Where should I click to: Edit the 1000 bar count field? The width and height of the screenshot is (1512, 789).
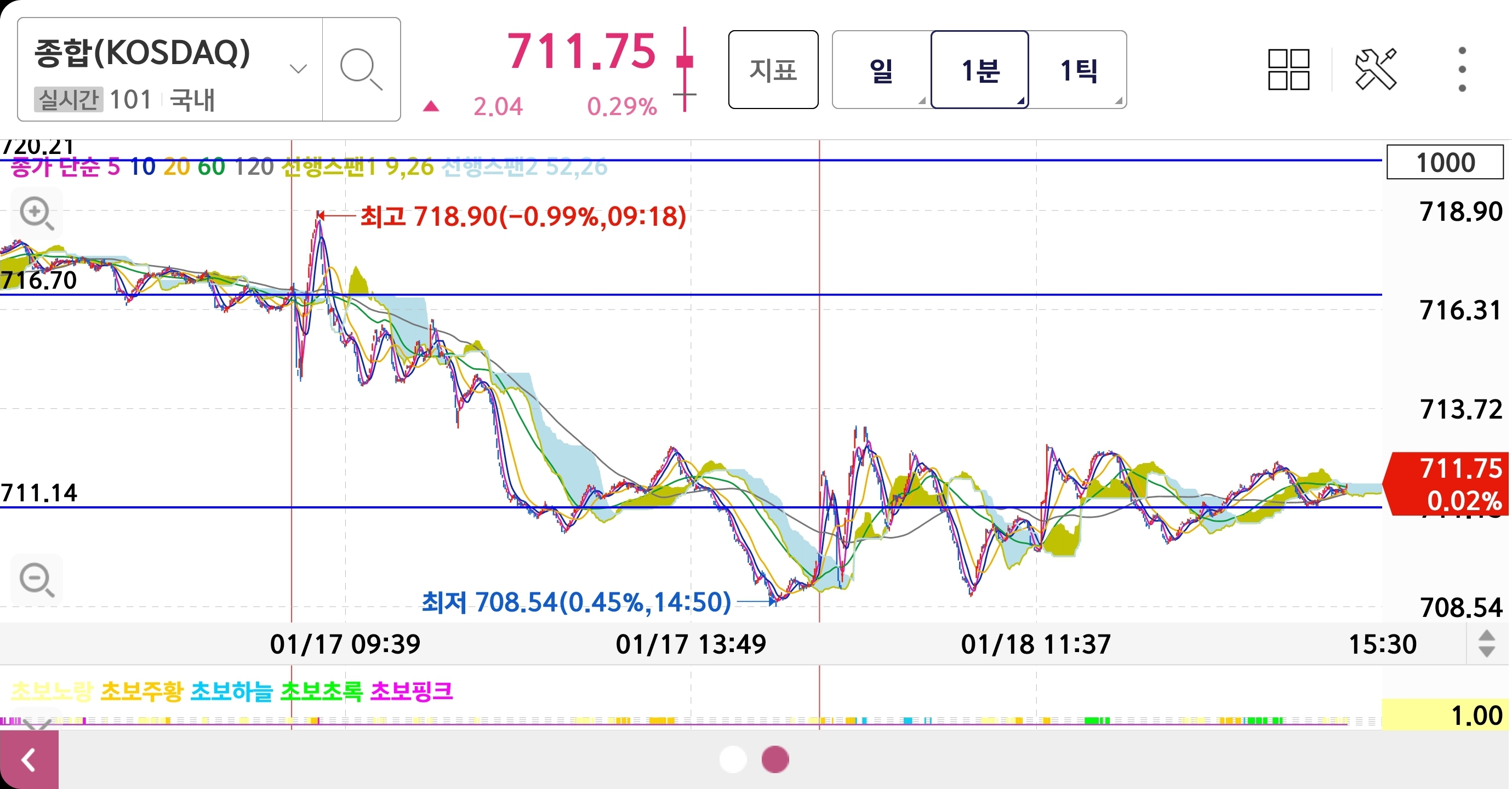[1445, 162]
